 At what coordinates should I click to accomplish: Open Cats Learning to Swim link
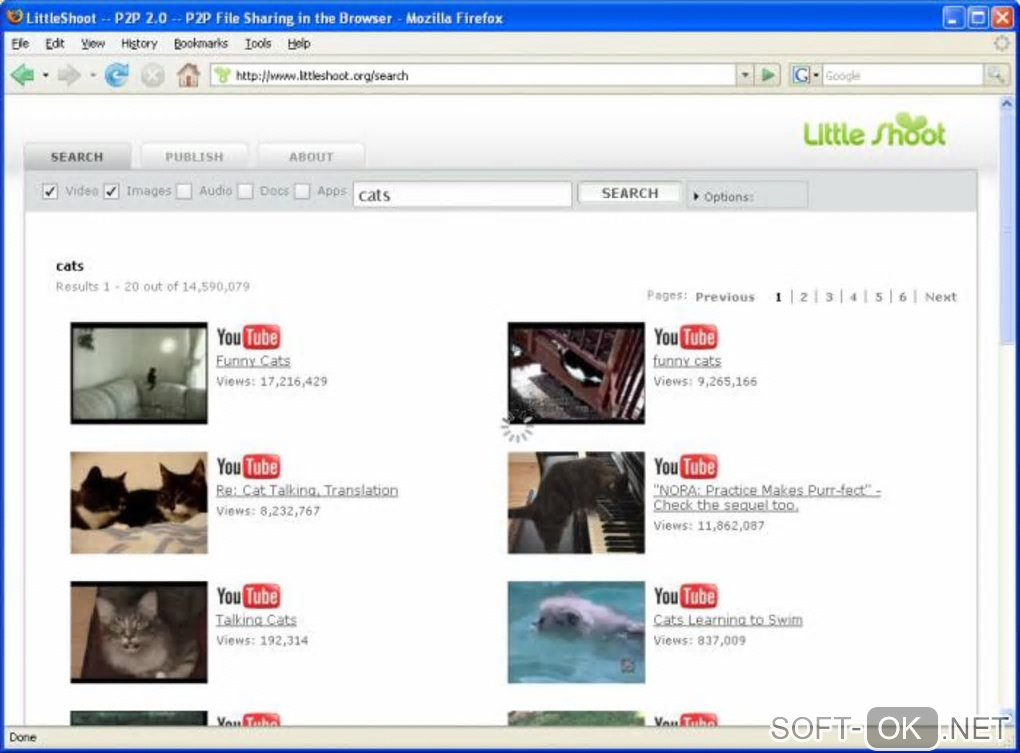click(x=727, y=620)
